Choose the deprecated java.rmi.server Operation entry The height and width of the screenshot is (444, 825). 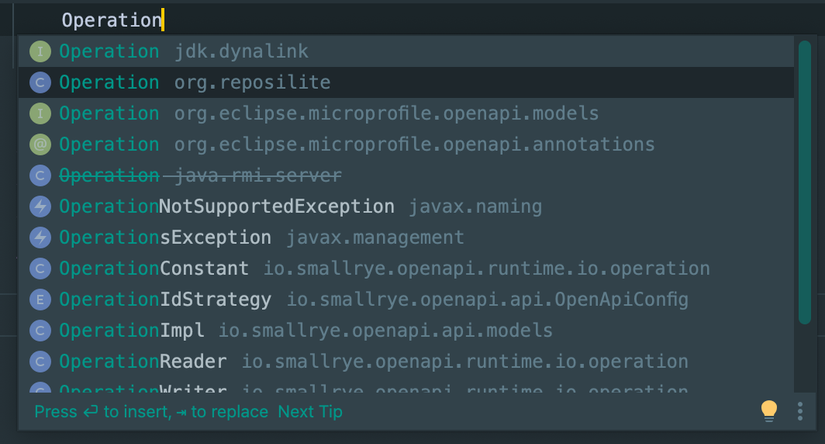coord(200,176)
